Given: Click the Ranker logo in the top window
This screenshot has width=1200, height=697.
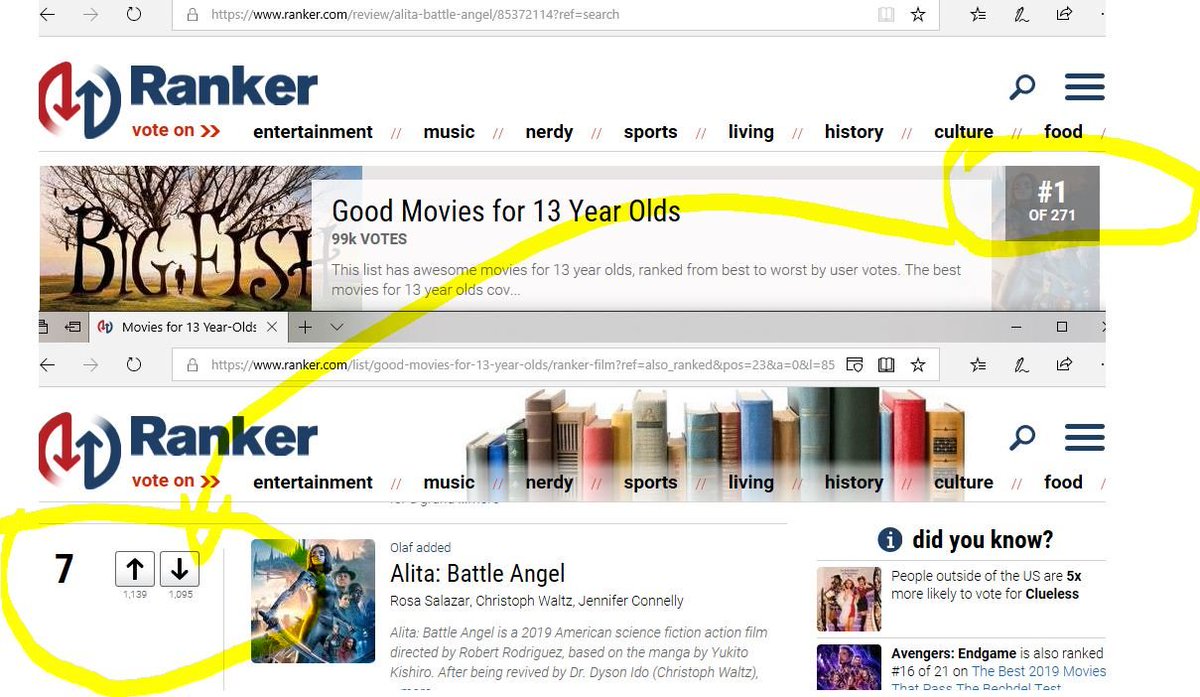Looking at the screenshot, I should click(x=178, y=100).
